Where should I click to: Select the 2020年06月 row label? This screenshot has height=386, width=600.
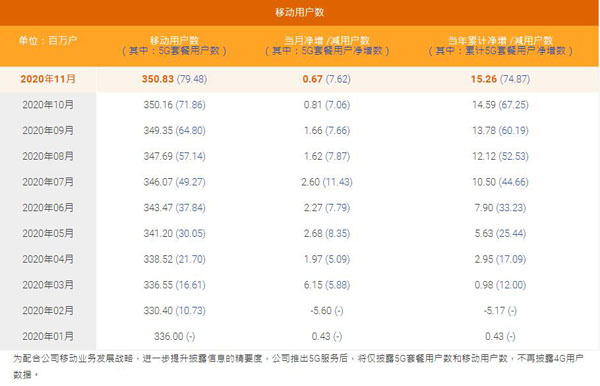point(48,208)
